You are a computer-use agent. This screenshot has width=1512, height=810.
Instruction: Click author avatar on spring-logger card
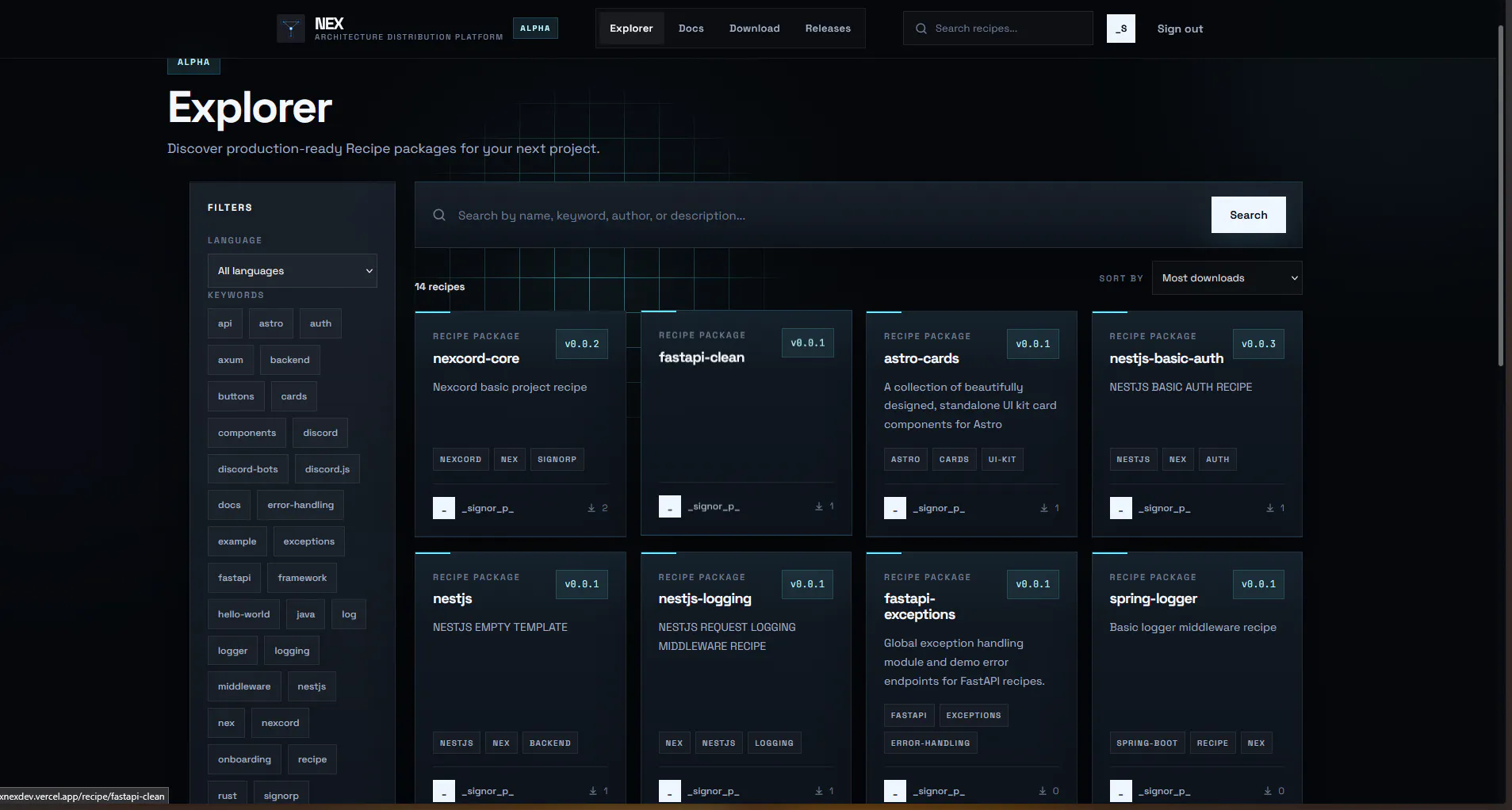pos(1120,791)
